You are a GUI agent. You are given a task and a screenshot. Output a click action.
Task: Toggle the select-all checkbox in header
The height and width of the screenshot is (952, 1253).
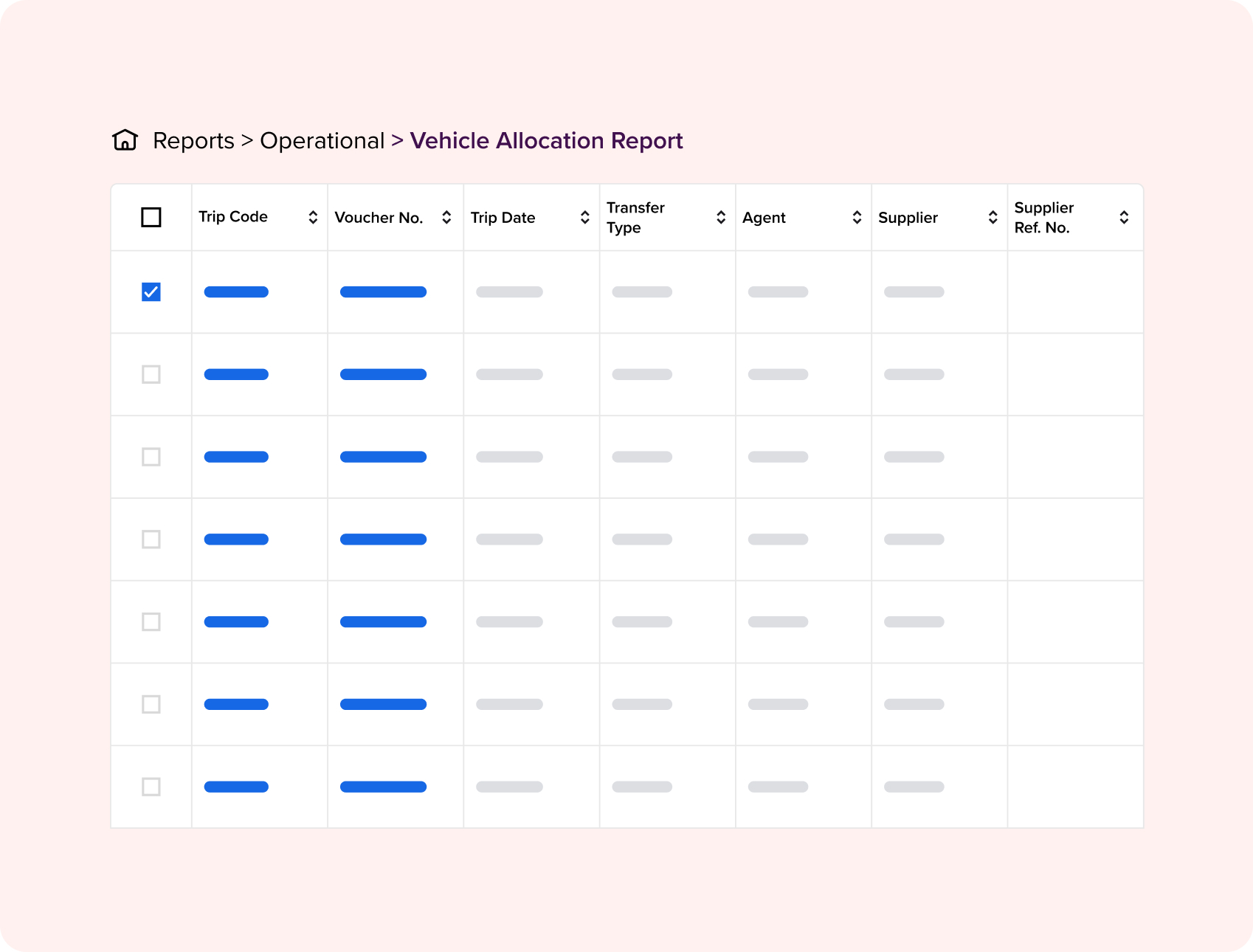click(151, 217)
